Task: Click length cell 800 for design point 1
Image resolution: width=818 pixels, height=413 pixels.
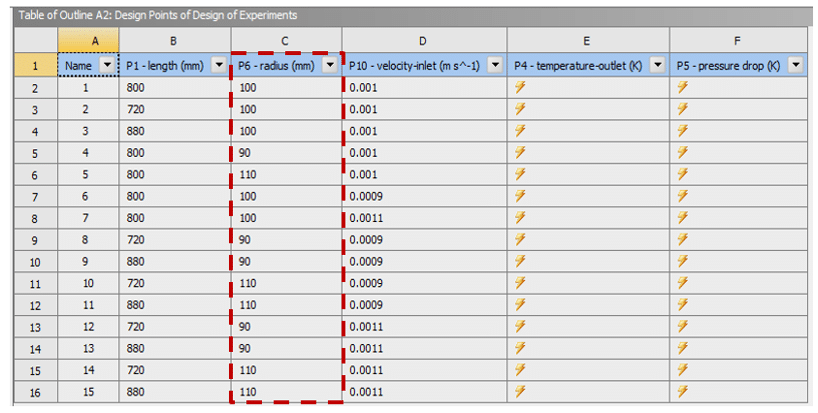Action: pyautogui.click(x=174, y=88)
